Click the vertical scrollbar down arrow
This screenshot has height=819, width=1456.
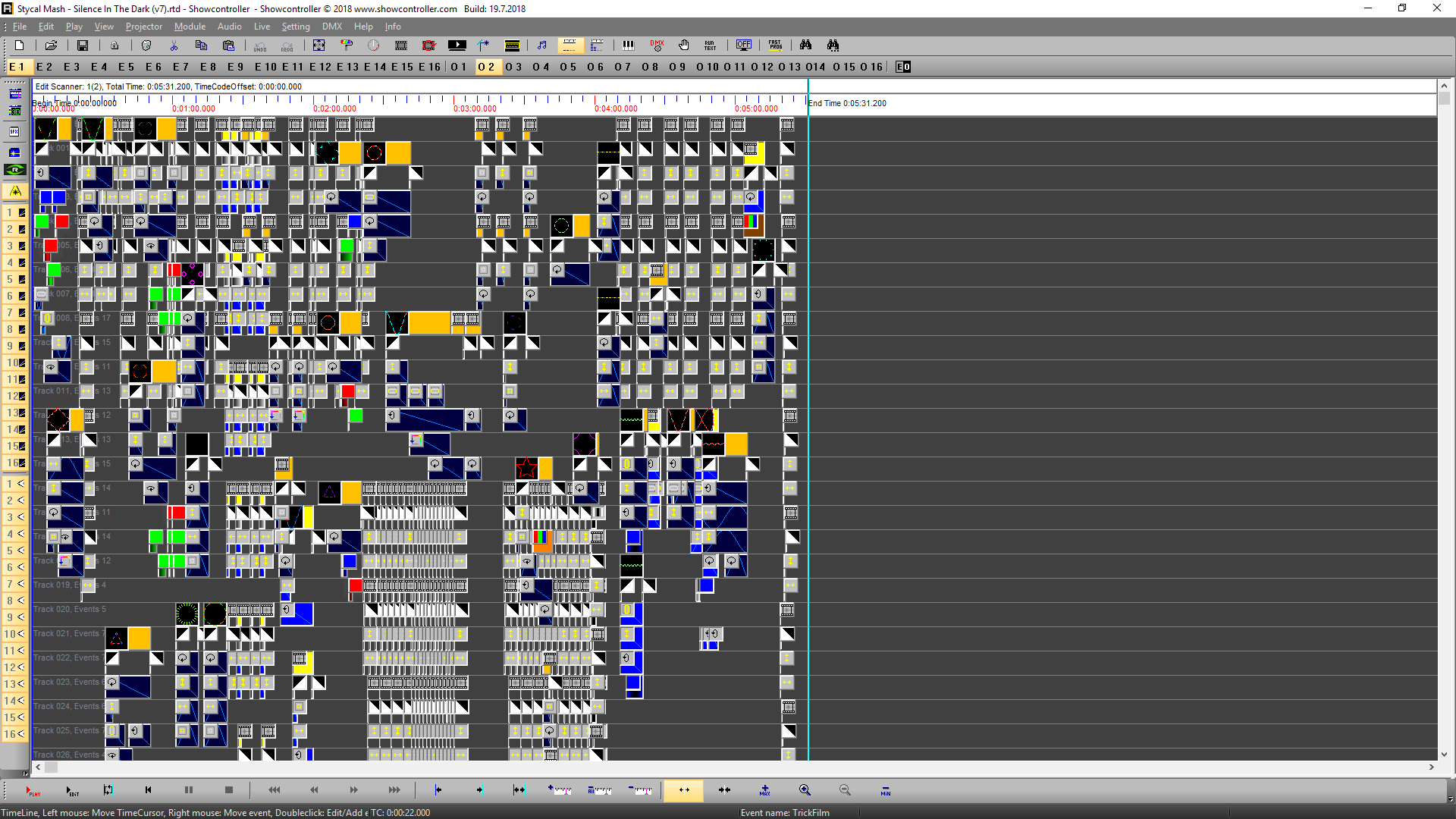click(x=1444, y=755)
